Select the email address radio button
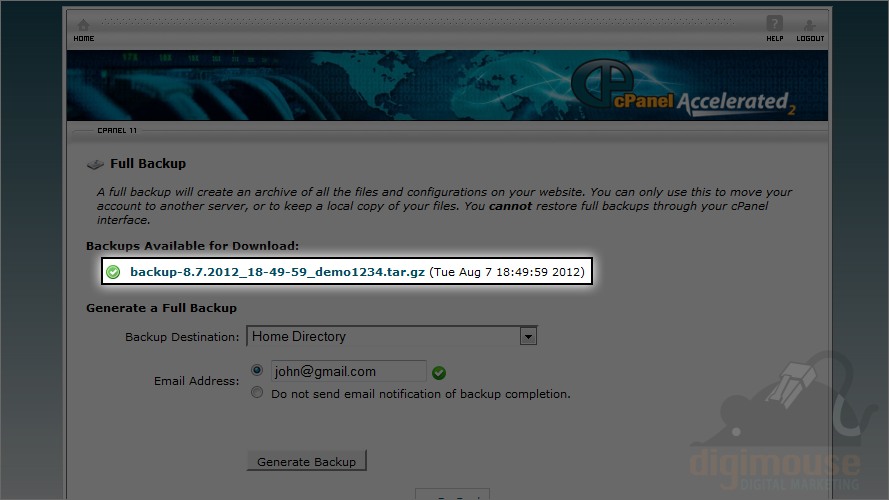Screen dimensions: 889x500 pos(257,370)
